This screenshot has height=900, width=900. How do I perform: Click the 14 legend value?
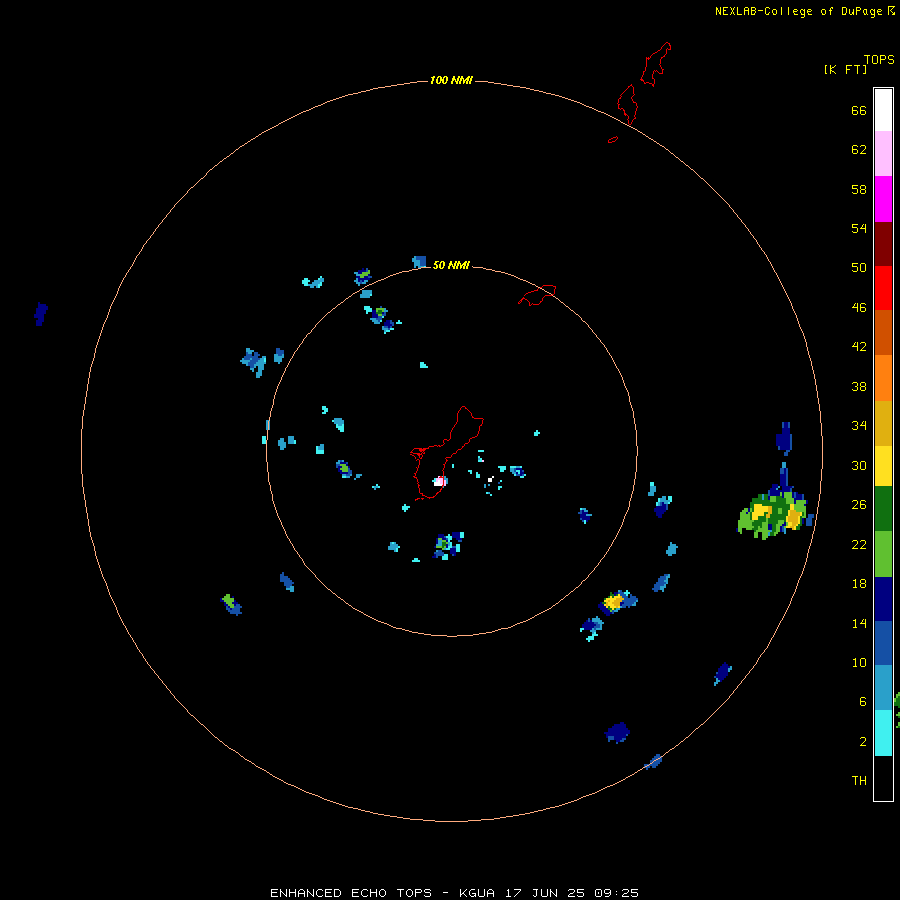click(859, 623)
